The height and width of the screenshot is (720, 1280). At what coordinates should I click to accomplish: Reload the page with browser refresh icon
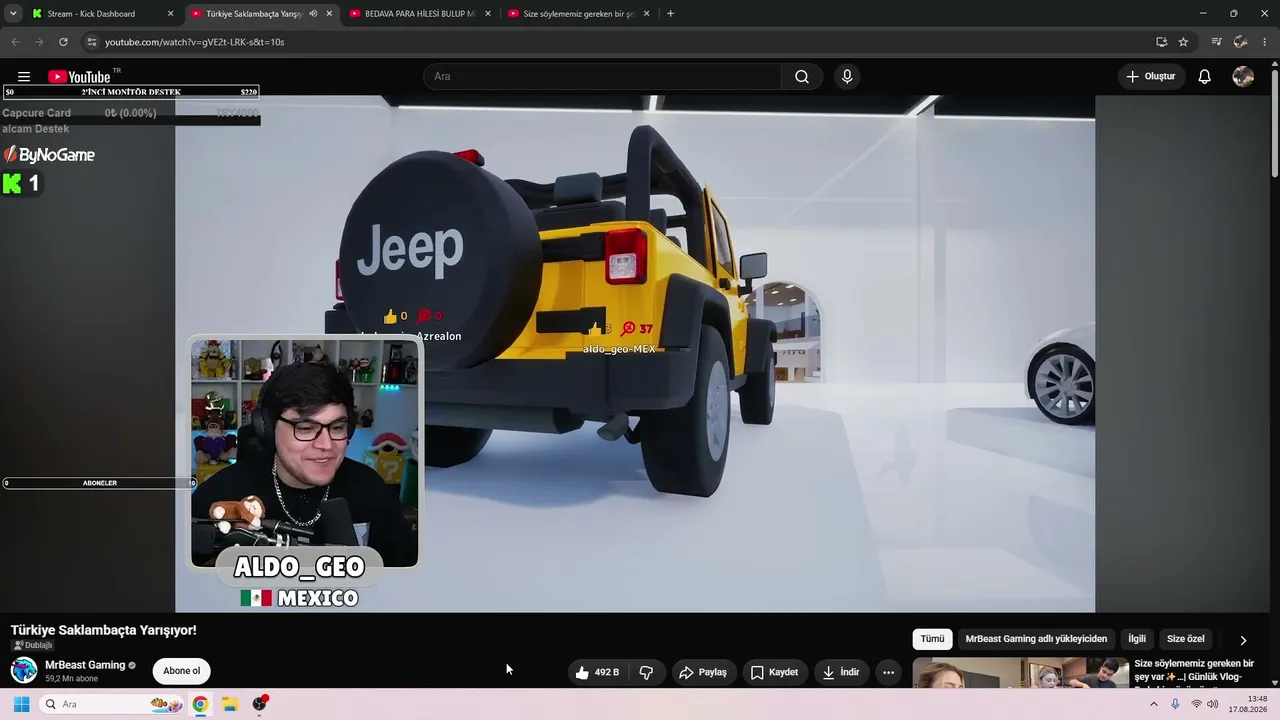click(63, 42)
